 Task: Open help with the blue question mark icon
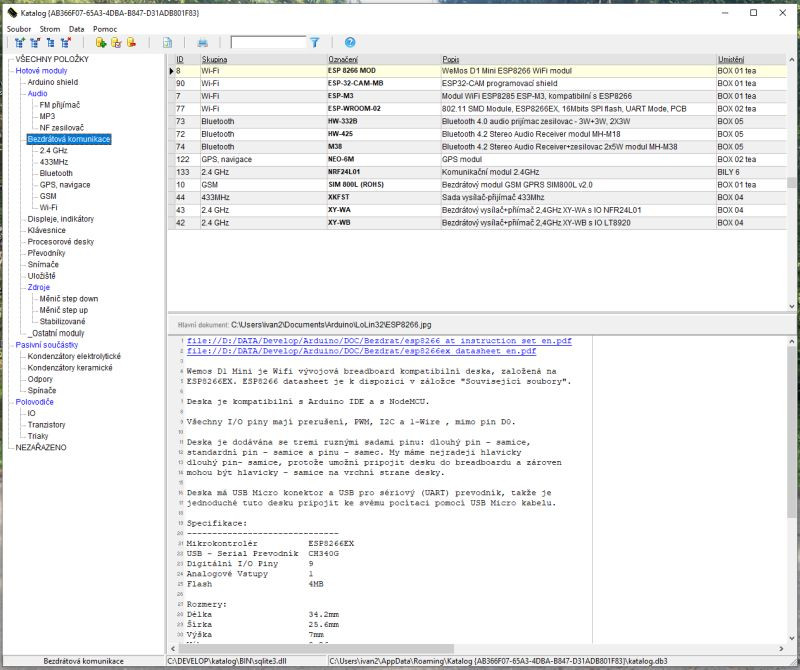(350, 43)
